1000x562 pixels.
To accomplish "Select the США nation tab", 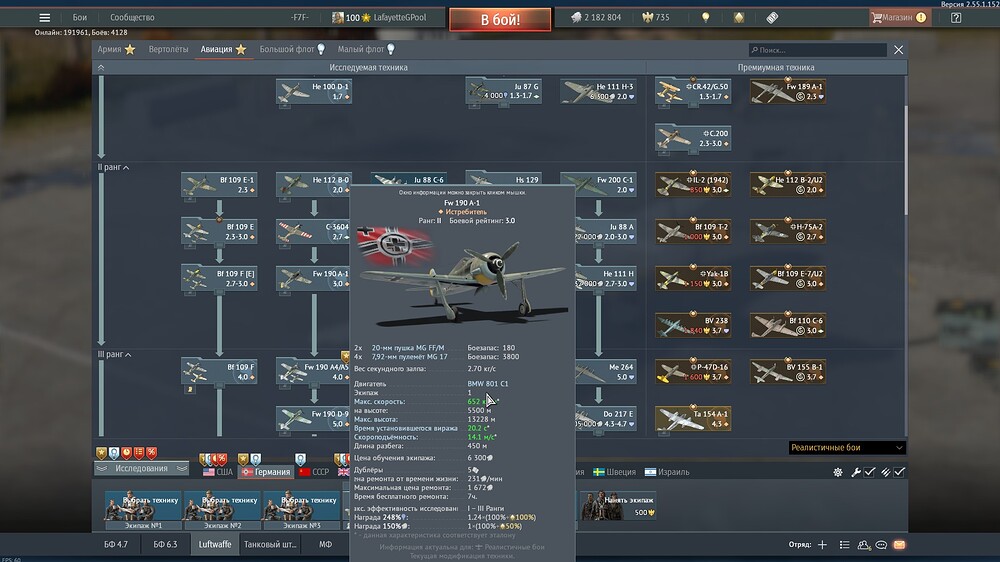I will pyautogui.click(x=218, y=472).
